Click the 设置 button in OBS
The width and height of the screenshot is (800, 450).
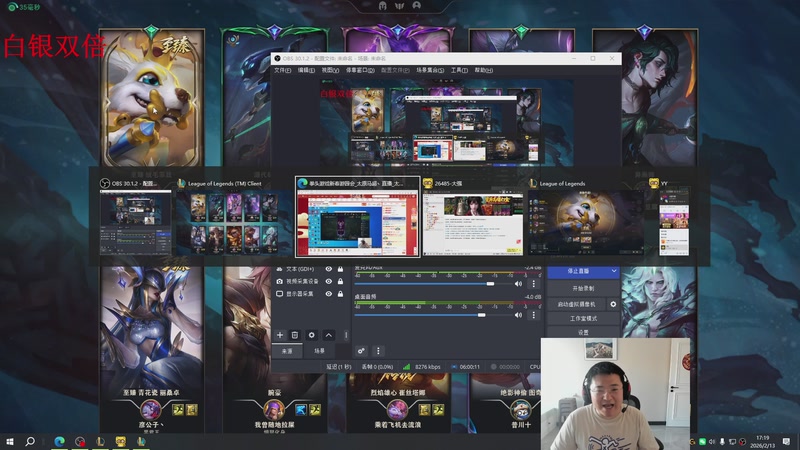[583, 332]
